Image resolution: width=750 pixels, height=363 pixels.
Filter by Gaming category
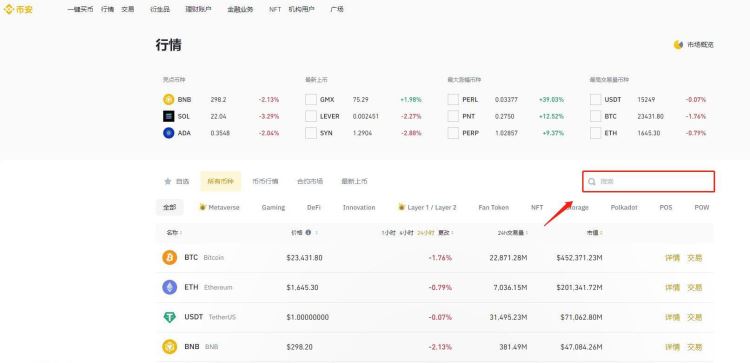click(273, 208)
